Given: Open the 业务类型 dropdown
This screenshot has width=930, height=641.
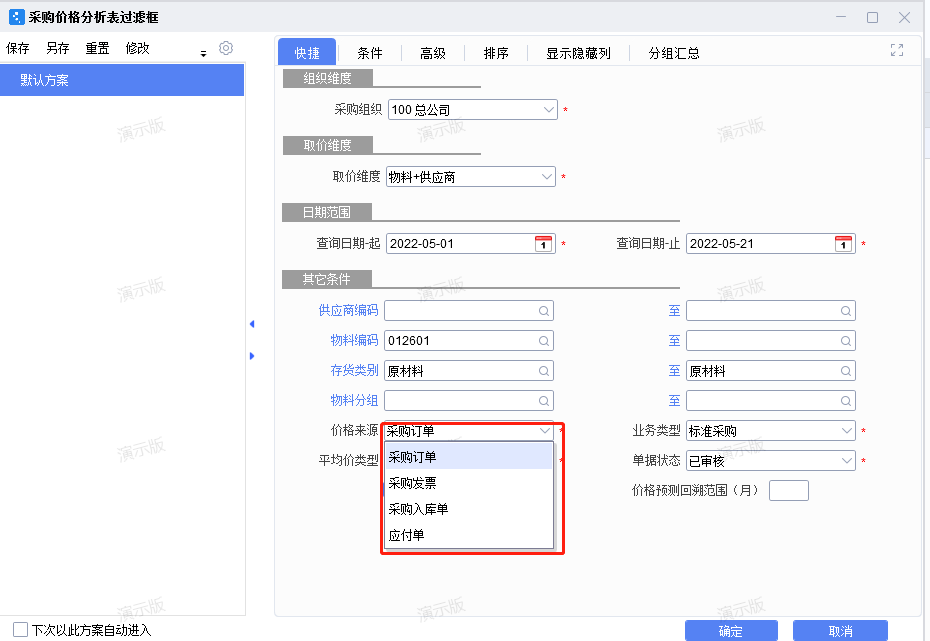Looking at the screenshot, I should [x=846, y=431].
